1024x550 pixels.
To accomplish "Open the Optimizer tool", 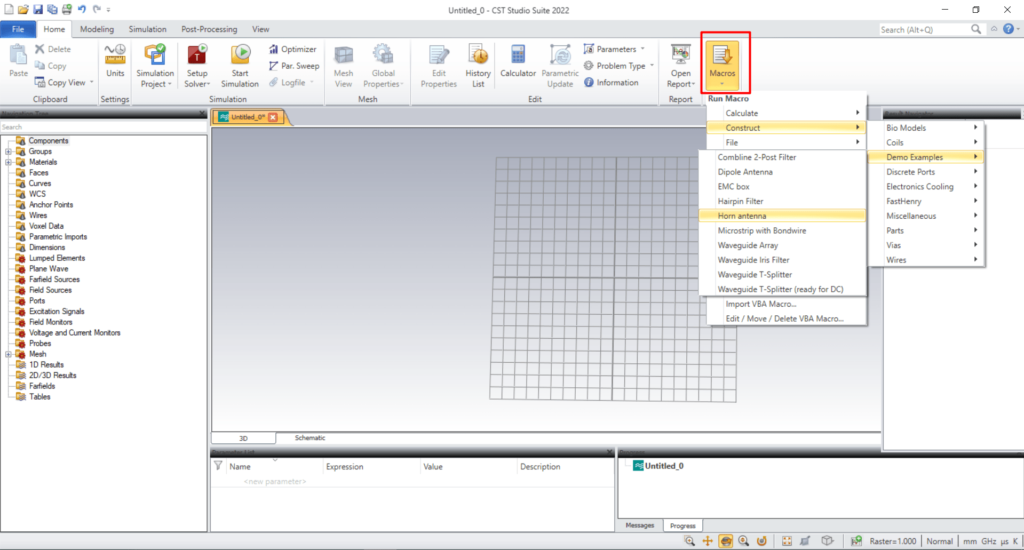I will [293, 49].
